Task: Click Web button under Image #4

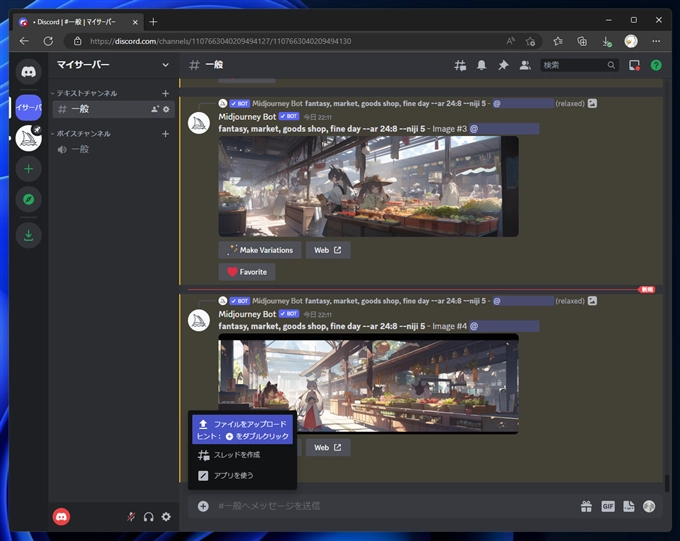Action: click(x=328, y=448)
